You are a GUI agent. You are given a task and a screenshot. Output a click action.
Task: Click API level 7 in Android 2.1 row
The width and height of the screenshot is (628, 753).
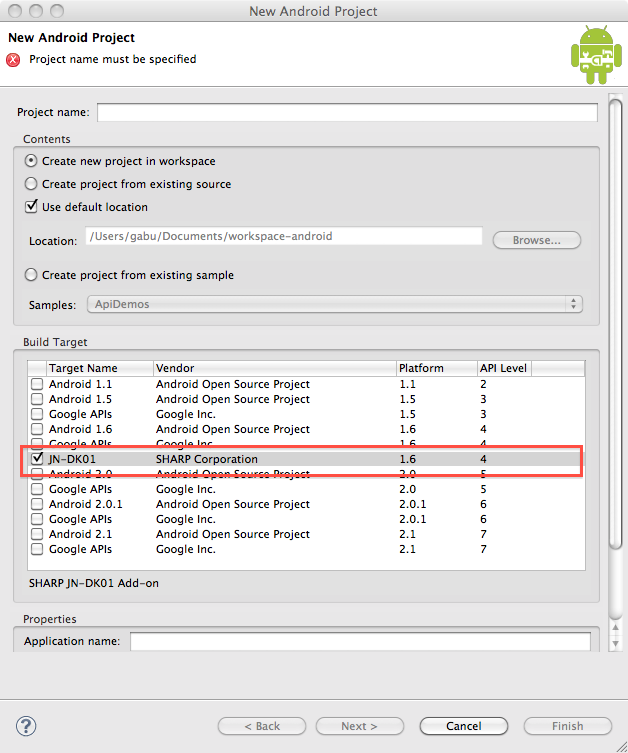[x=483, y=534]
